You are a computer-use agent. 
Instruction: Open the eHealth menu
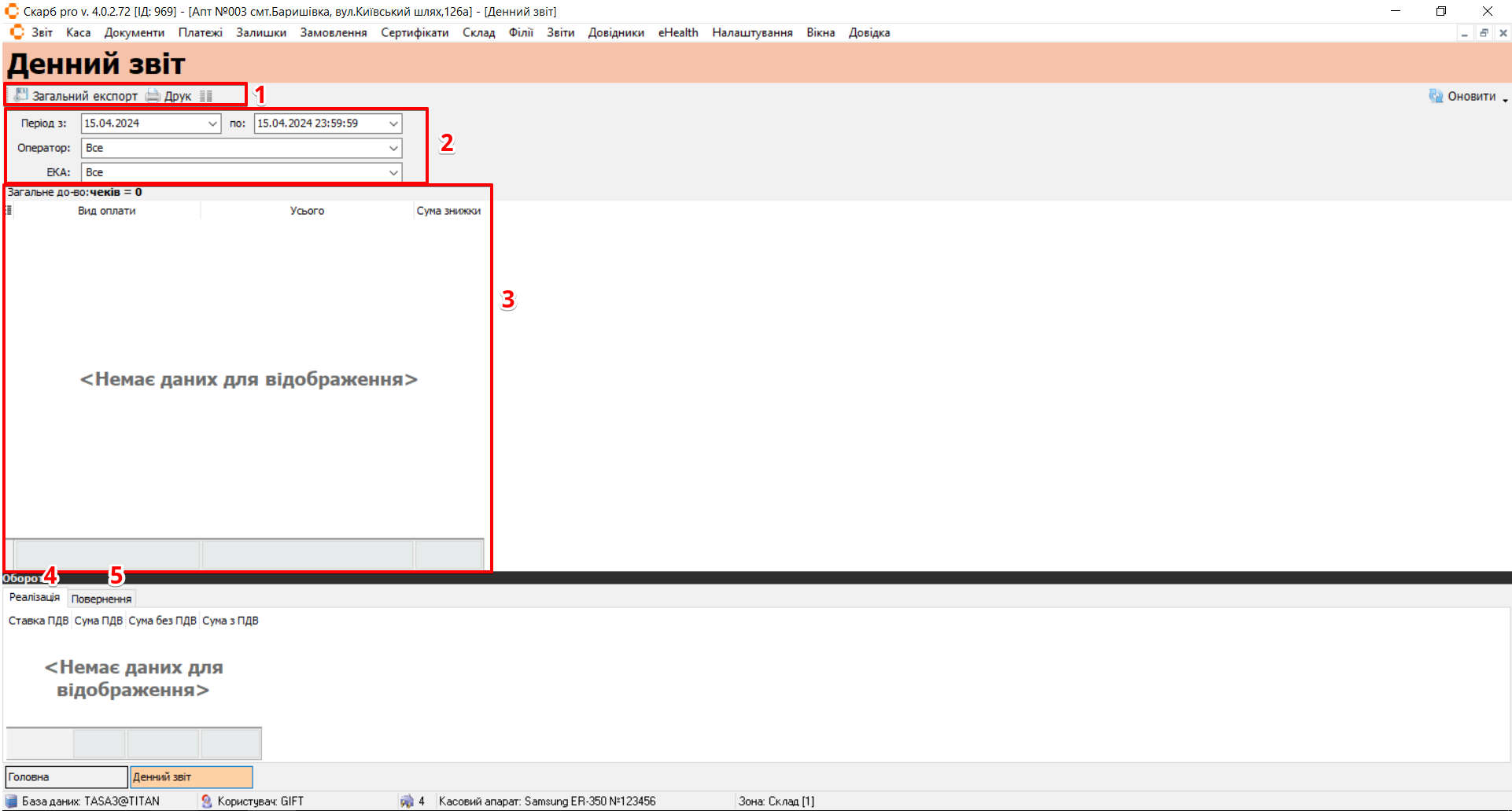coord(678,32)
